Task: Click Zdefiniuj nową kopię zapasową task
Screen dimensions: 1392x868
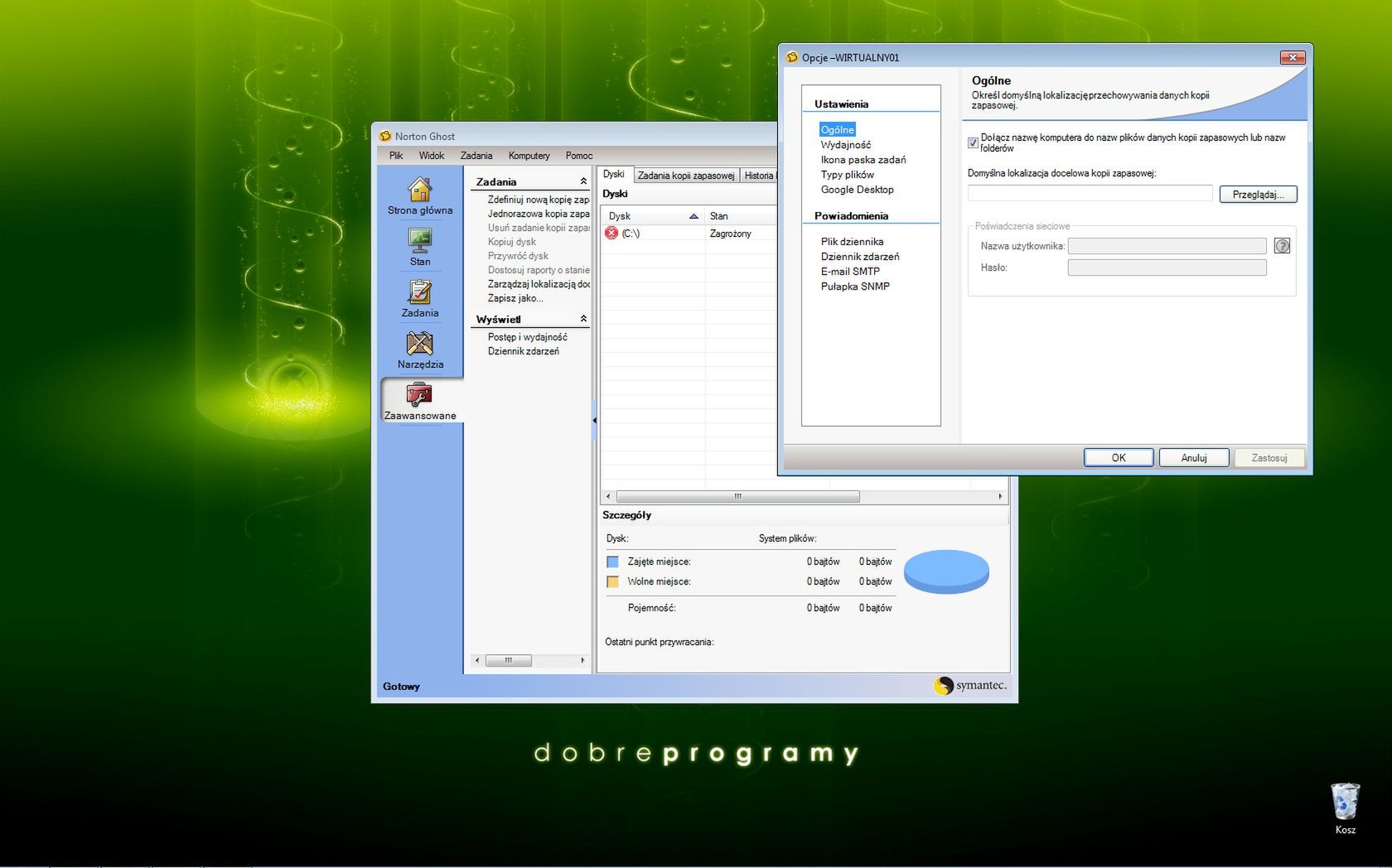Action: point(539,200)
